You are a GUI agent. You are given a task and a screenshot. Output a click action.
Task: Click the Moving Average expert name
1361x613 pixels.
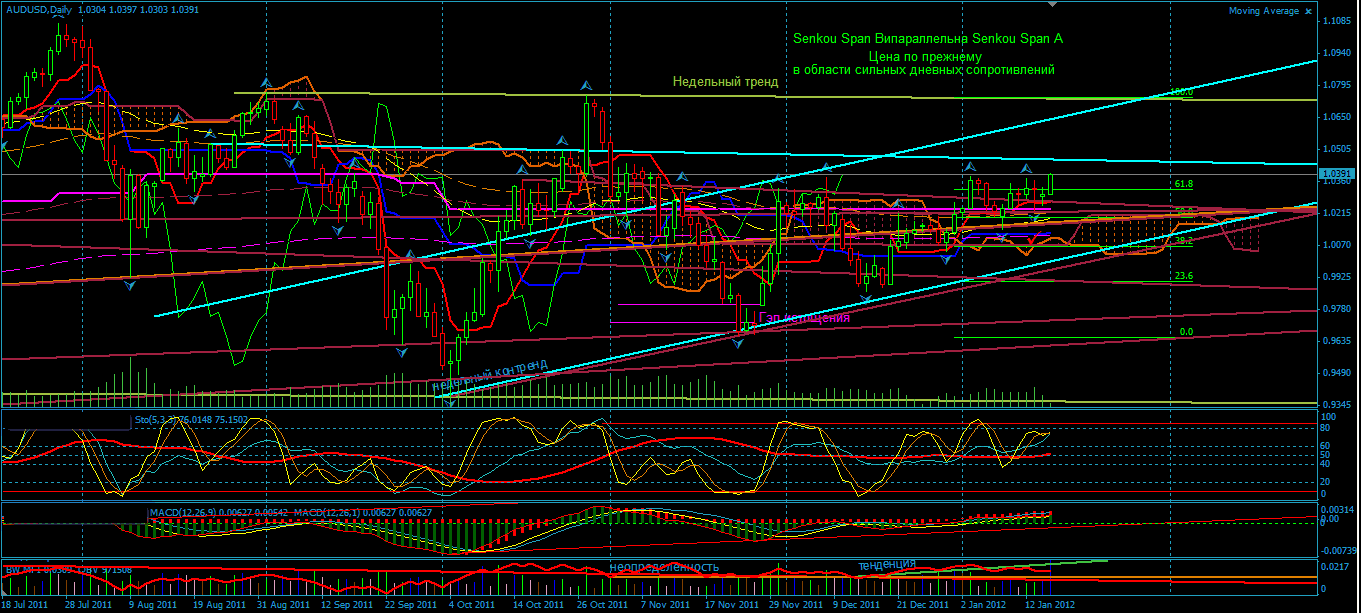[1263, 11]
